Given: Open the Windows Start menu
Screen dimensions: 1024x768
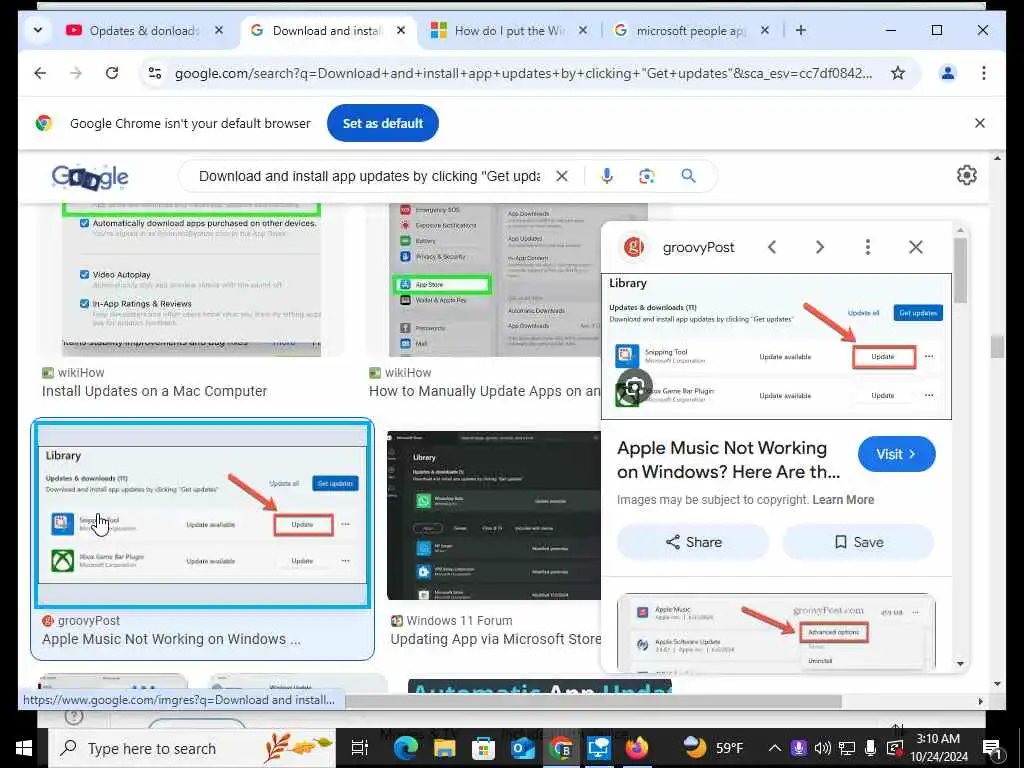Looking at the screenshot, I should (24, 748).
